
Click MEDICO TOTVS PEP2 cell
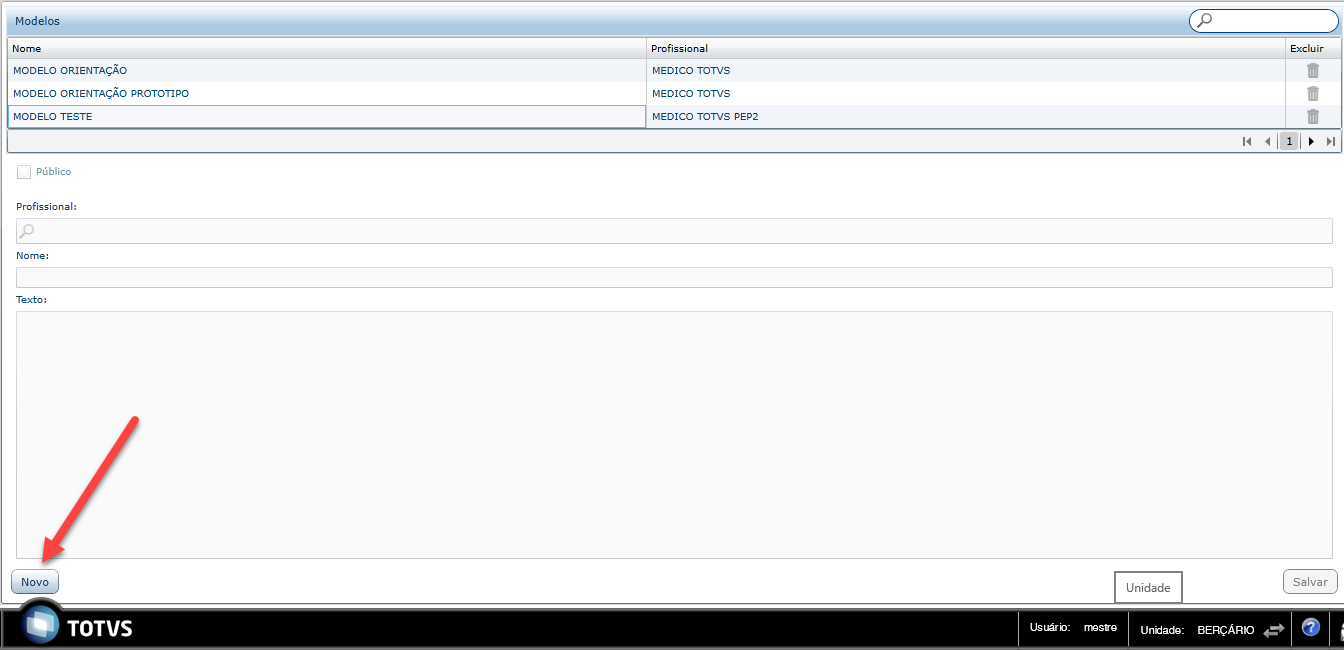point(966,117)
